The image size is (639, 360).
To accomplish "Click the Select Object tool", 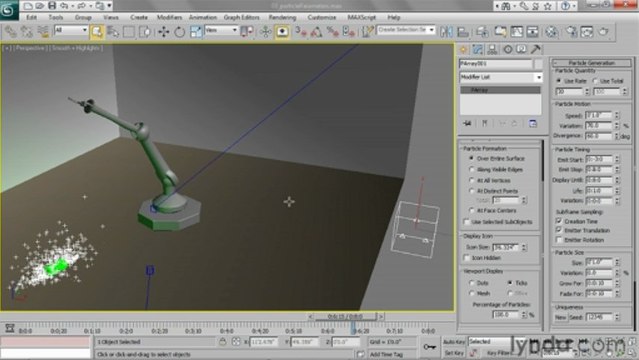I will pyautogui.click(x=97, y=31).
